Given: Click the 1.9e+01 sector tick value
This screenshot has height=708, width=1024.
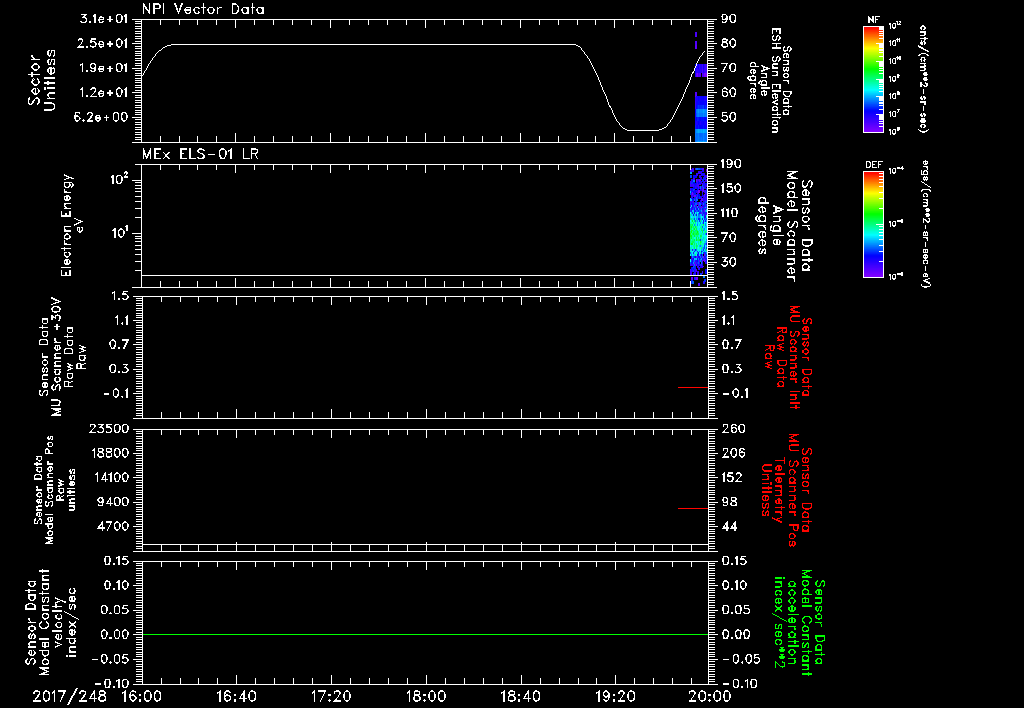Looking at the screenshot, I should [104, 68].
